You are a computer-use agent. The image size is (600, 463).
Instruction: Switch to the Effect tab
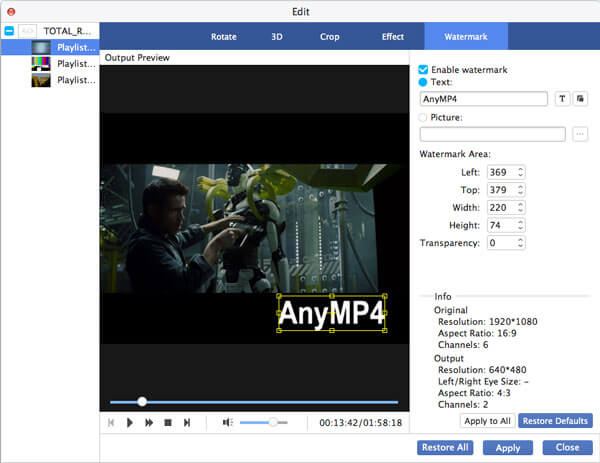393,37
